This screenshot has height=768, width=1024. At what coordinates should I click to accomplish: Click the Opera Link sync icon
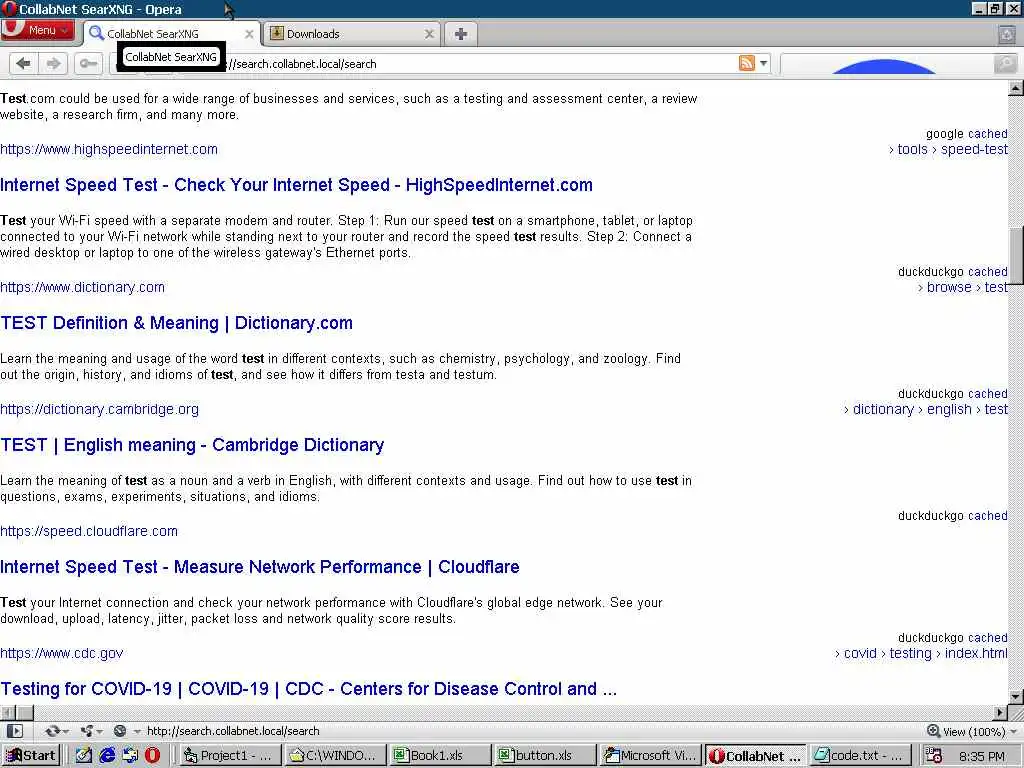tap(52, 731)
